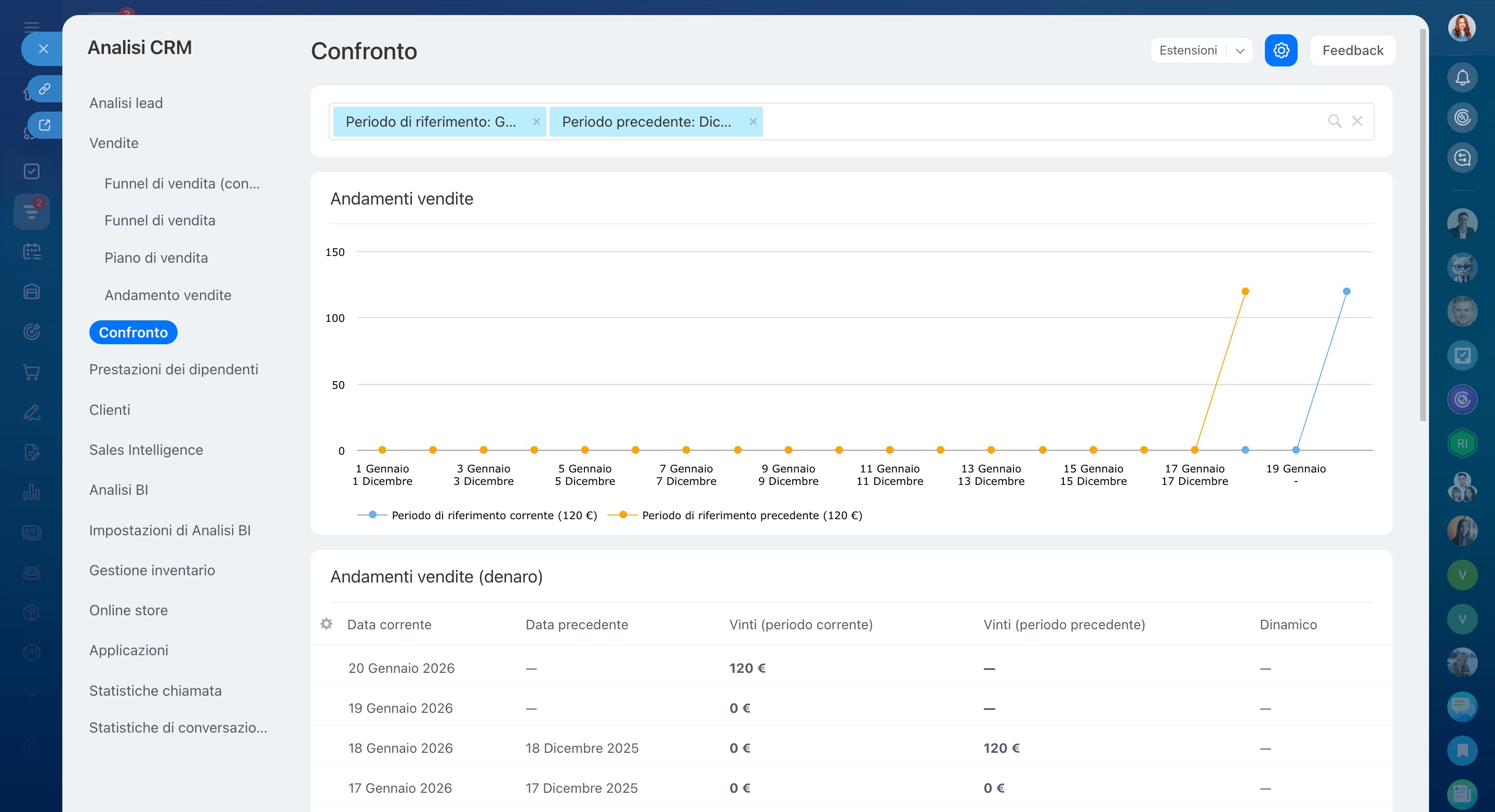The image size is (1495, 812).
Task: Click the Feedback button
Action: (1352, 50)
